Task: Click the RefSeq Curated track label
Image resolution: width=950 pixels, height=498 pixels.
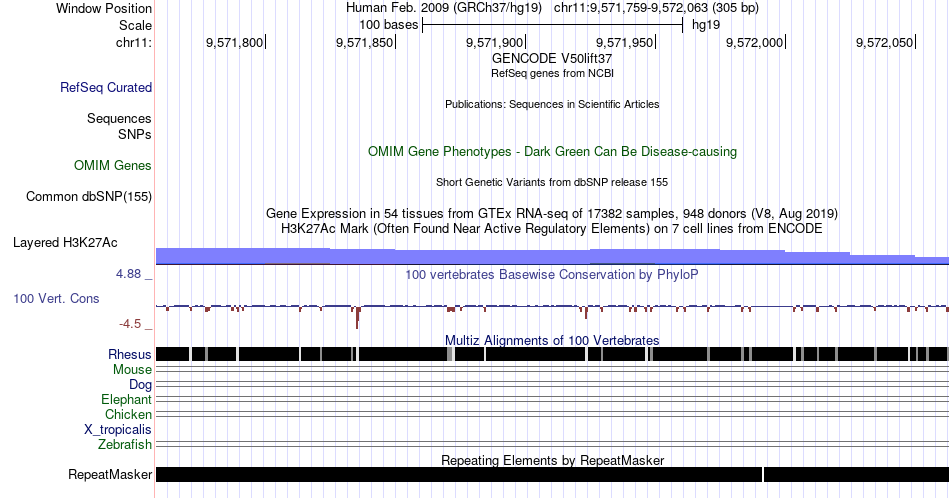Action: point(105,87)
